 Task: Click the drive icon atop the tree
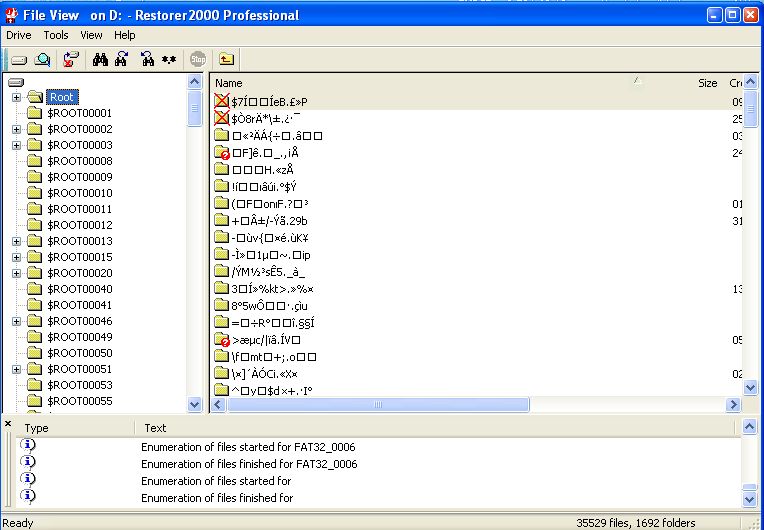point(16,83)
